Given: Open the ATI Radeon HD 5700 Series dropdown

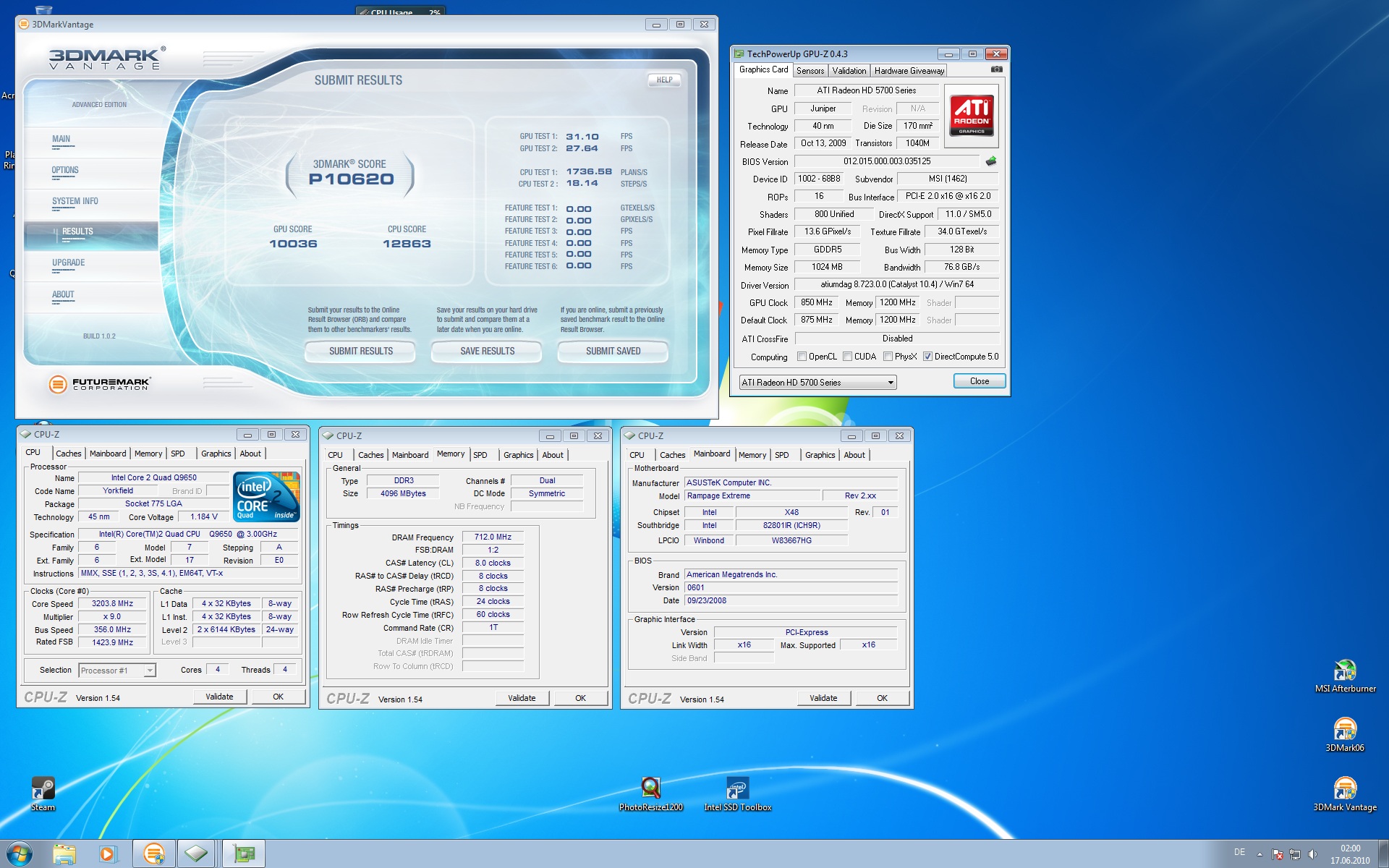Looking at the screenshot, I should pyautogui.click(x=817, y=382).
